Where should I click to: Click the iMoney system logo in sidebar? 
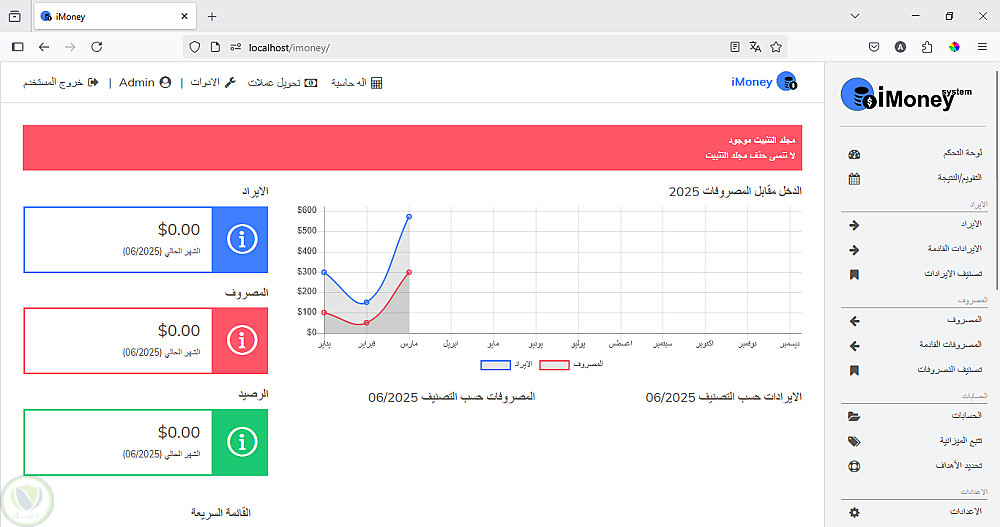click(906, 95)
